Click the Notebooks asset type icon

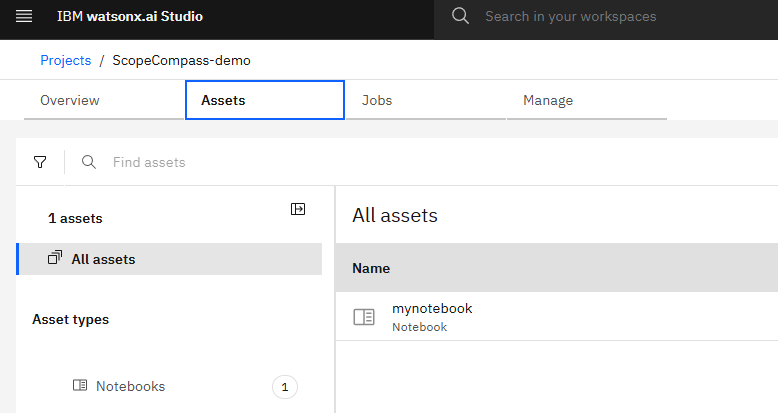tap(80, 386)
